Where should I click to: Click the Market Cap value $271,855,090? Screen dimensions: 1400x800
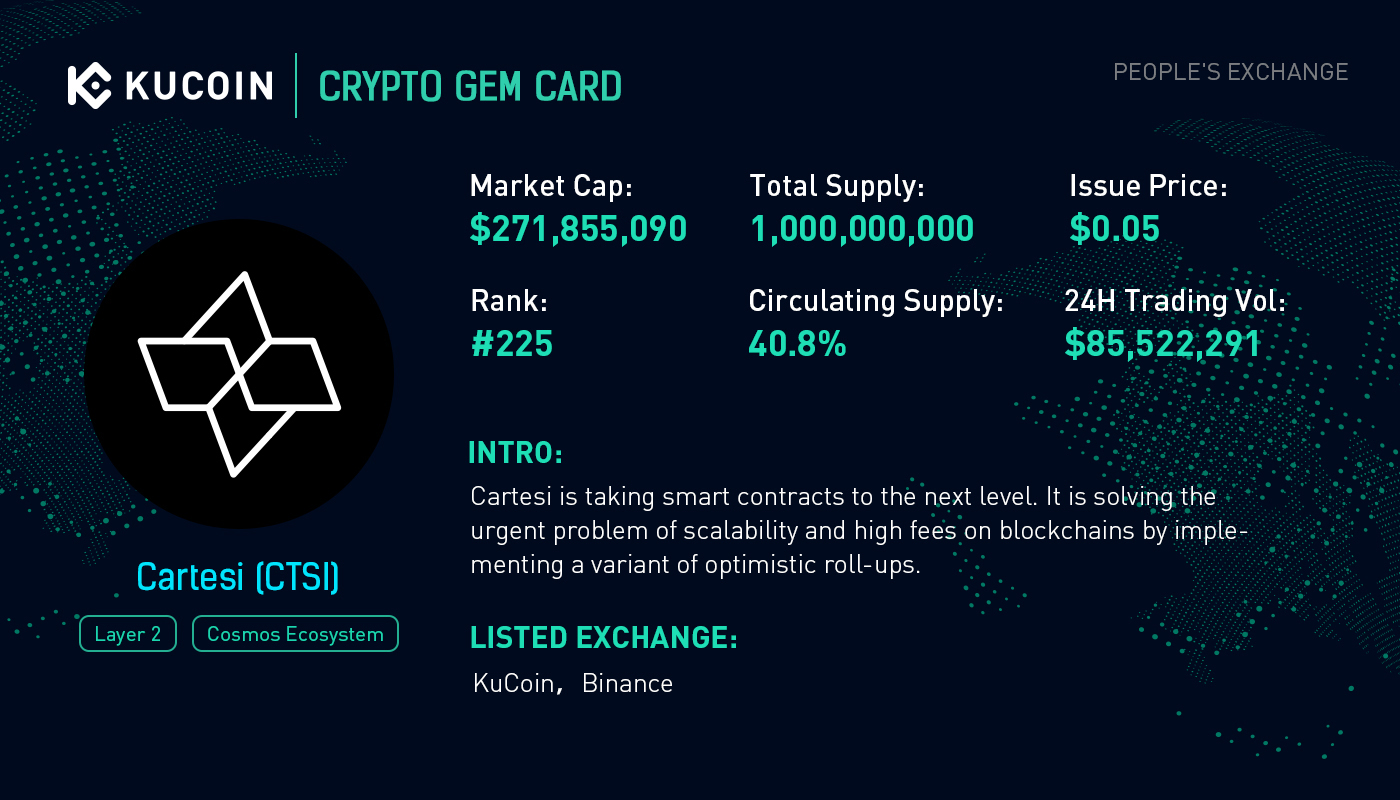[578, 229]
